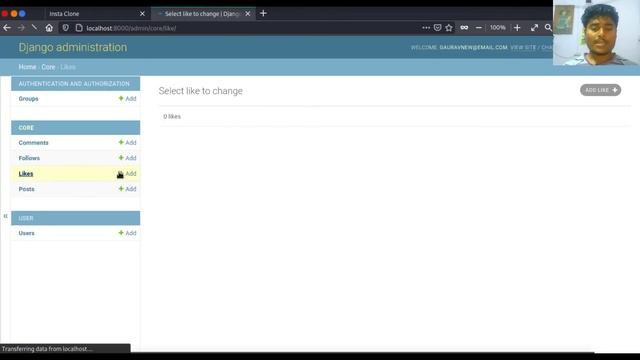640x360 pixels.
Task: Add a new Comment
Action: click(127, 142)
